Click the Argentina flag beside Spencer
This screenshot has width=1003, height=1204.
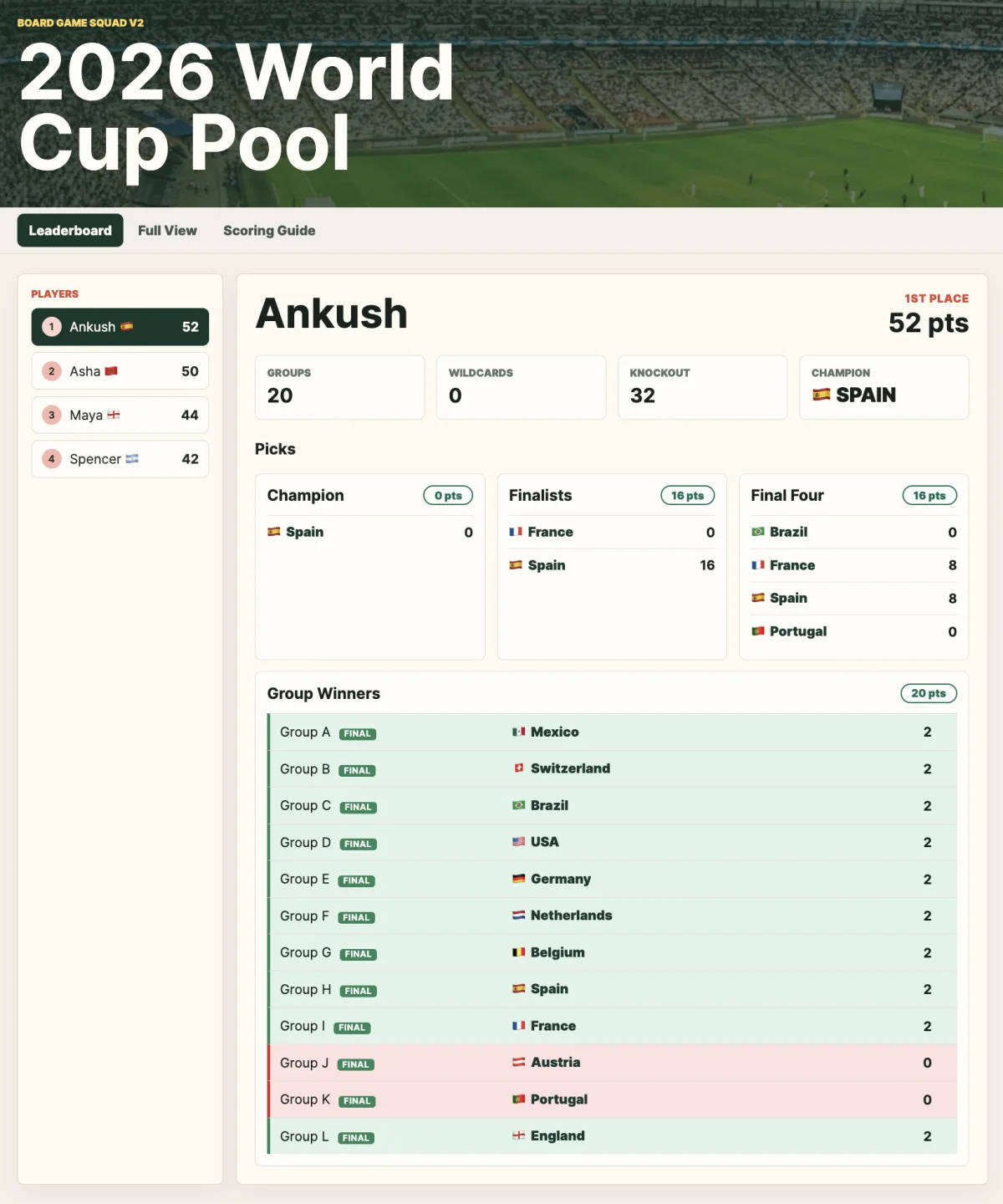click(x=132, y=459)
